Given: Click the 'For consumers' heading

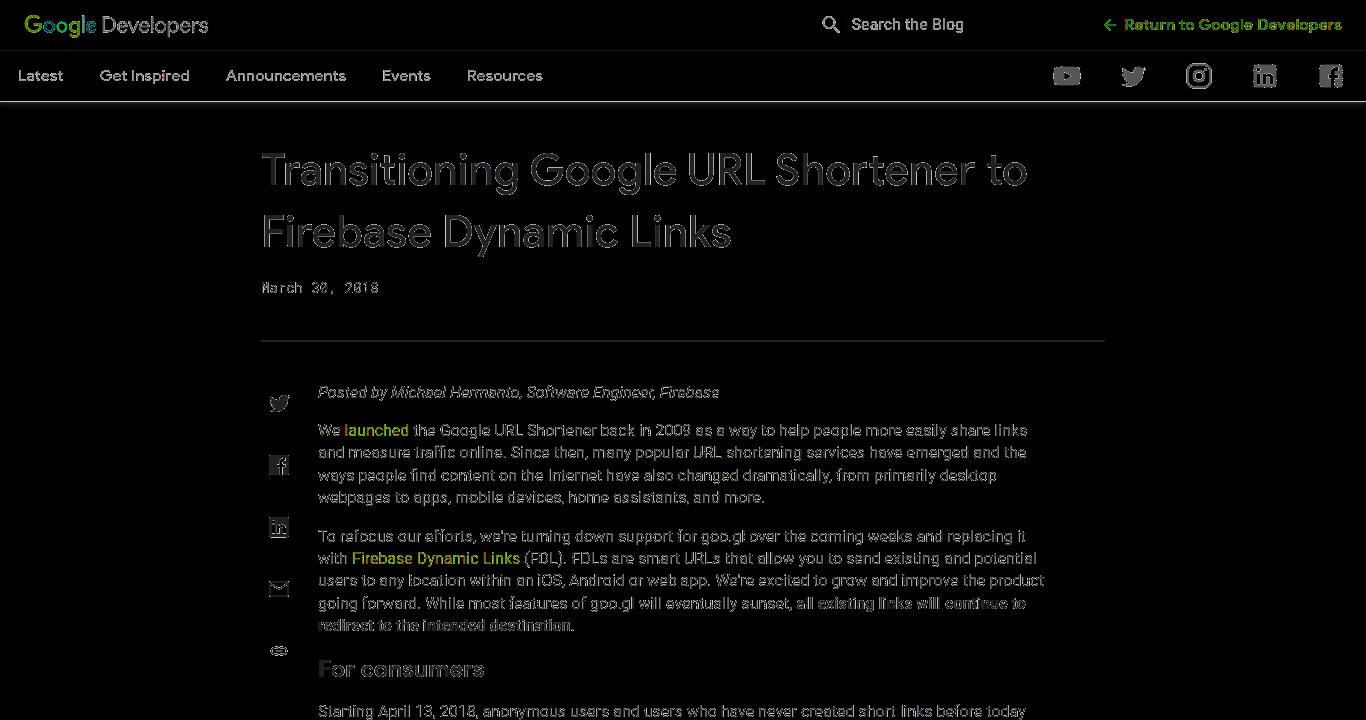Looking at the screenshot, I should click(x=401, y=669).
